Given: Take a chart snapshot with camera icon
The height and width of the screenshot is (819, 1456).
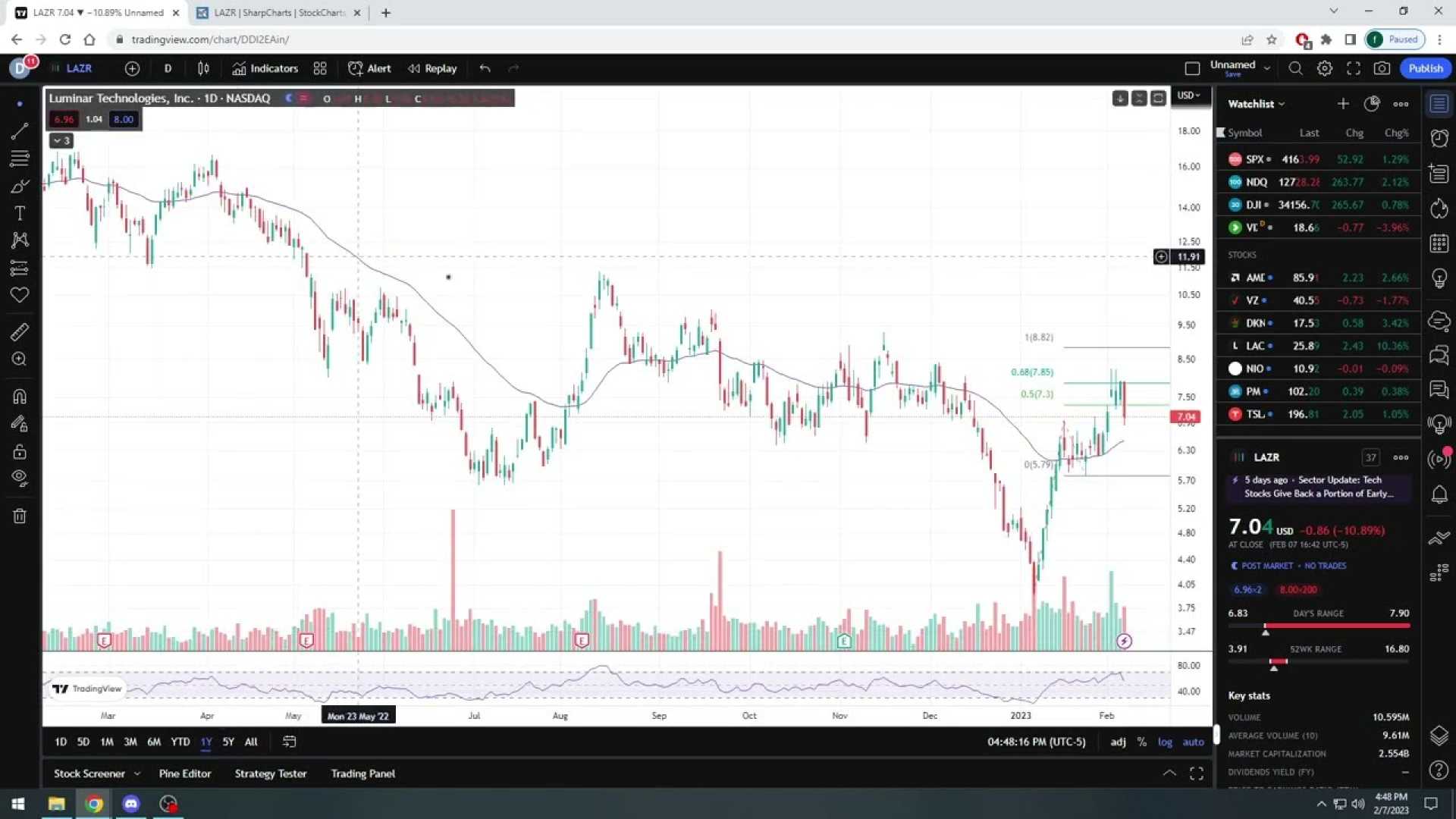Looking at the screenshot, I should (x=1382, y=68).
